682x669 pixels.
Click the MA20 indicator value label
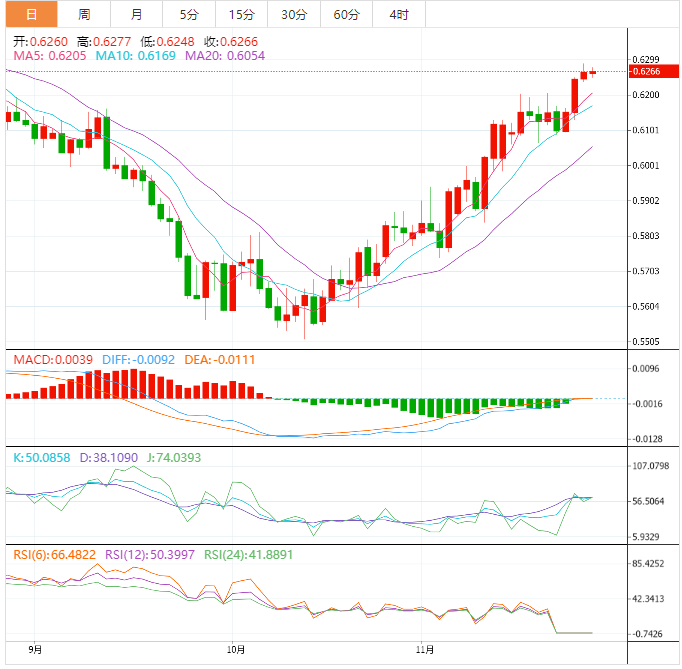point(225,57)
